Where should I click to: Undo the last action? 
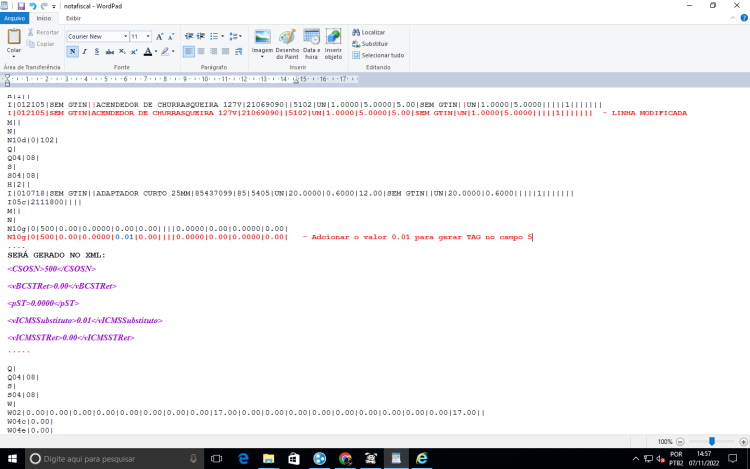click(x=33, y=6)
